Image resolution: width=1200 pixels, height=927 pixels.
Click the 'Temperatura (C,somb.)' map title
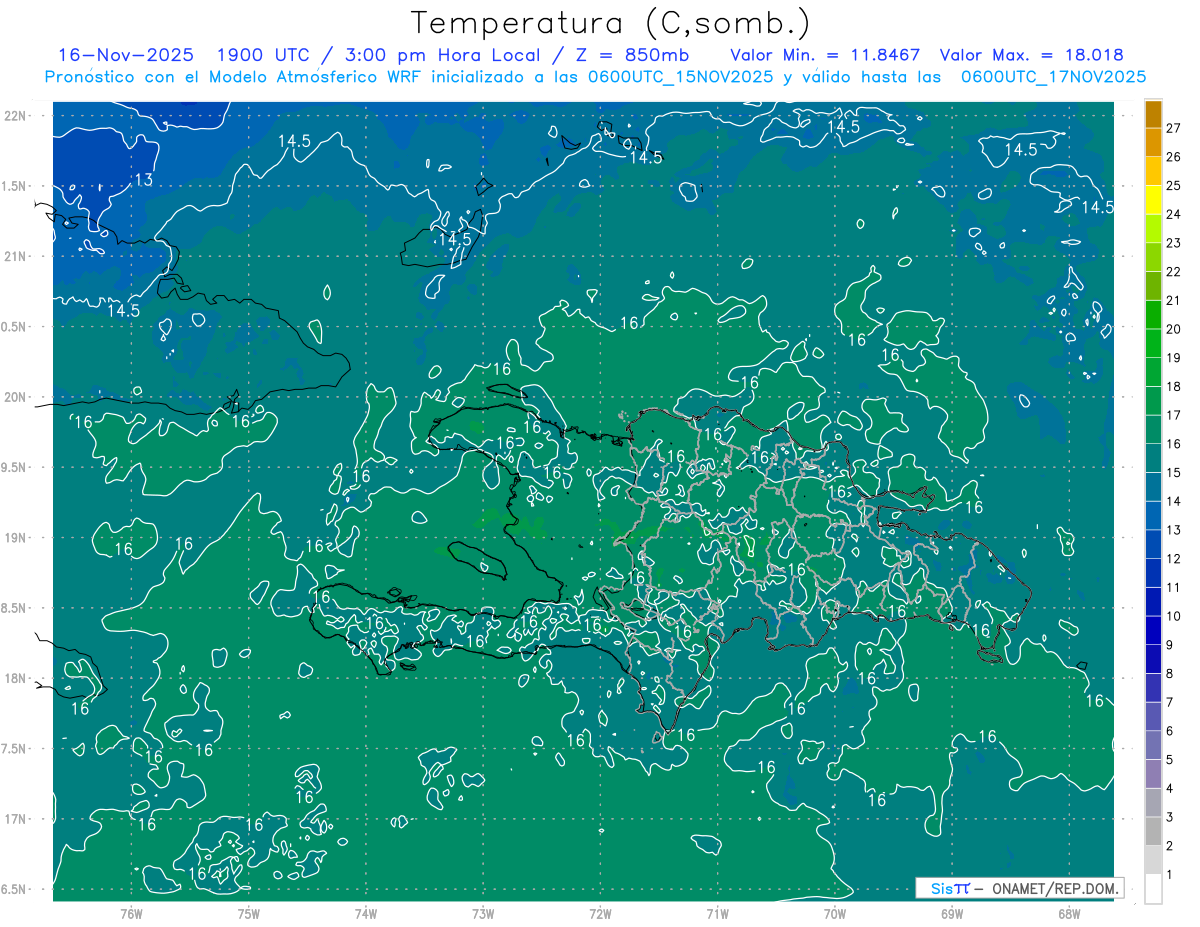(x=611, y=23)
